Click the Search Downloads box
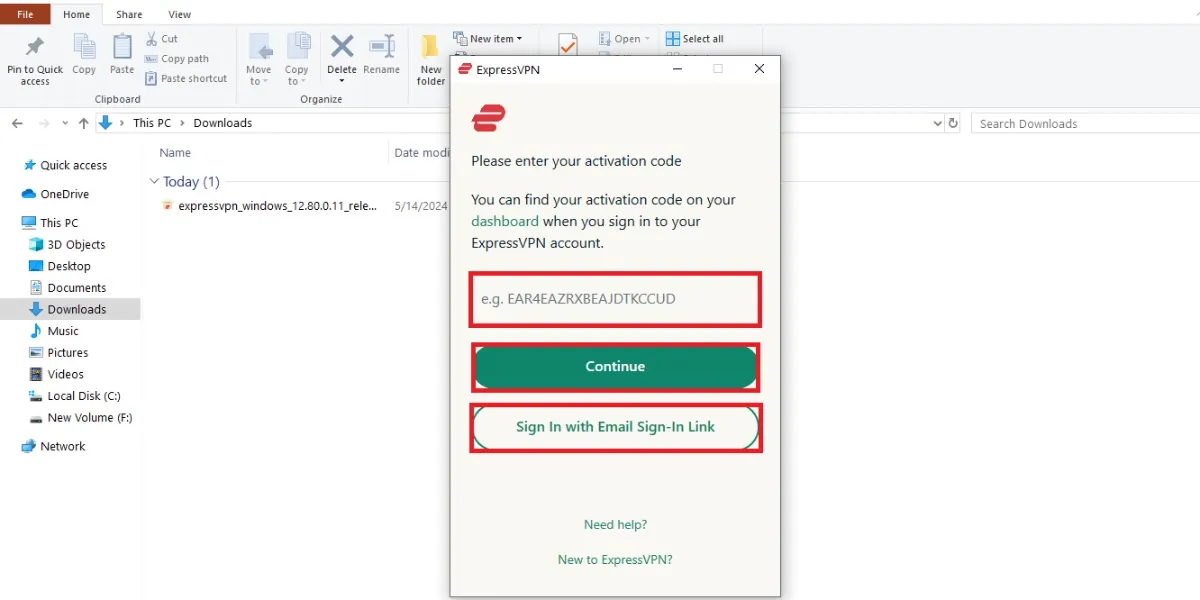 tap(1085, 124)
